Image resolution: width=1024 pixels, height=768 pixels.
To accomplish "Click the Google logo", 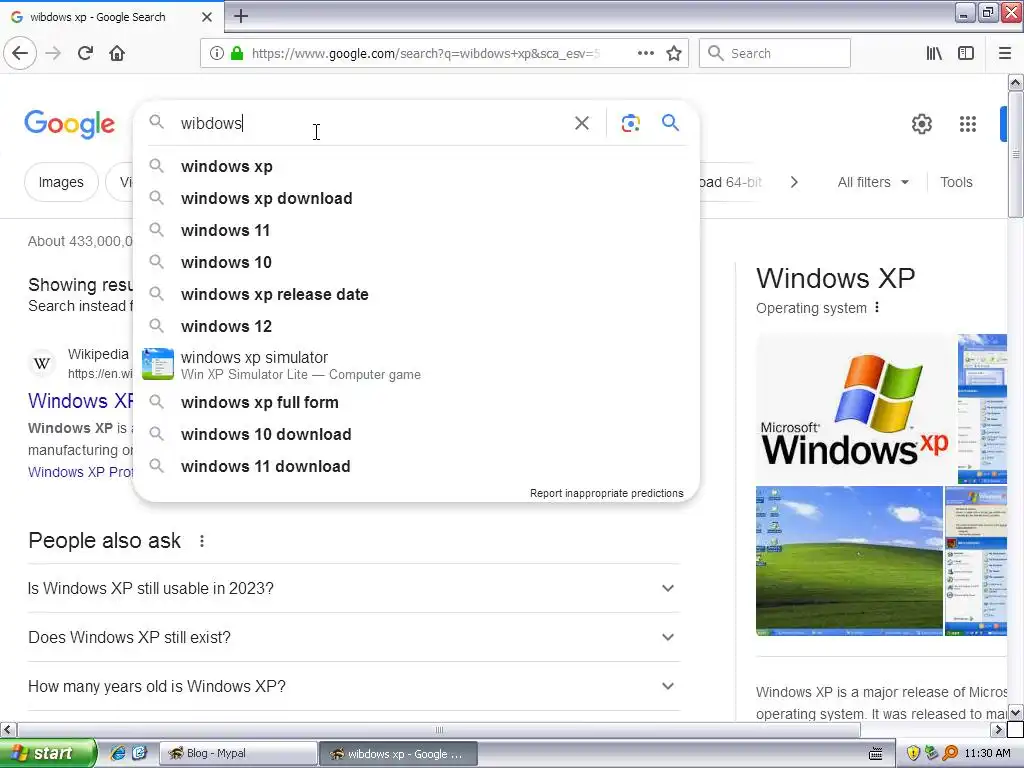I will pyautogui.click(x=69, y=124).
